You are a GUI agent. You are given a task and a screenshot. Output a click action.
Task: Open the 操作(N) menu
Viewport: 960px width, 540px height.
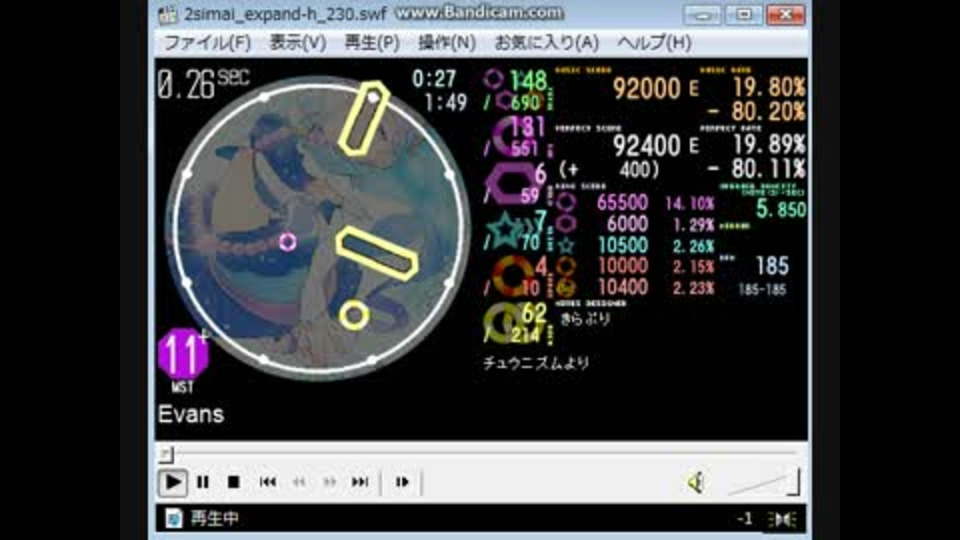pos(447,42)
